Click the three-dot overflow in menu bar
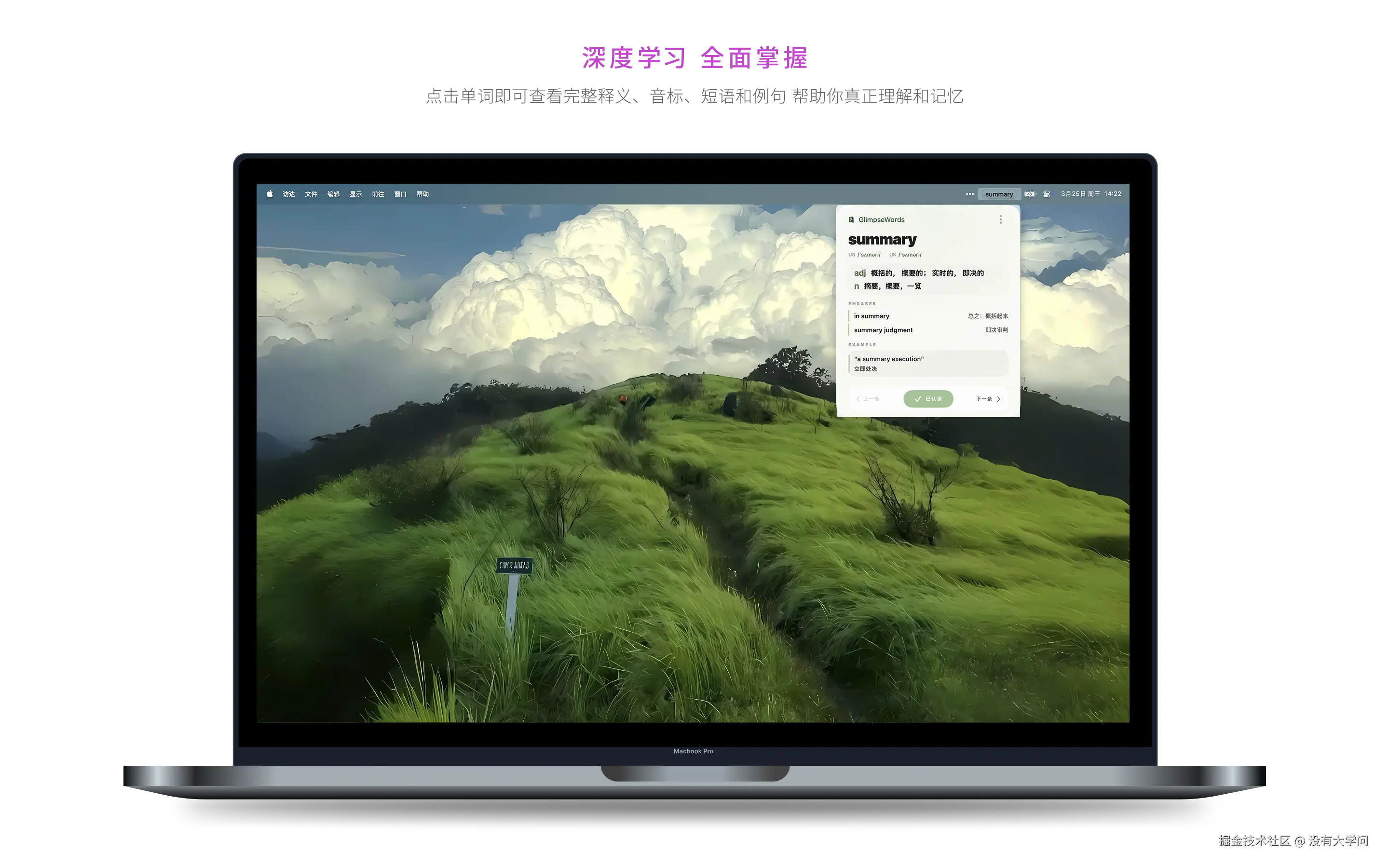 969,194
